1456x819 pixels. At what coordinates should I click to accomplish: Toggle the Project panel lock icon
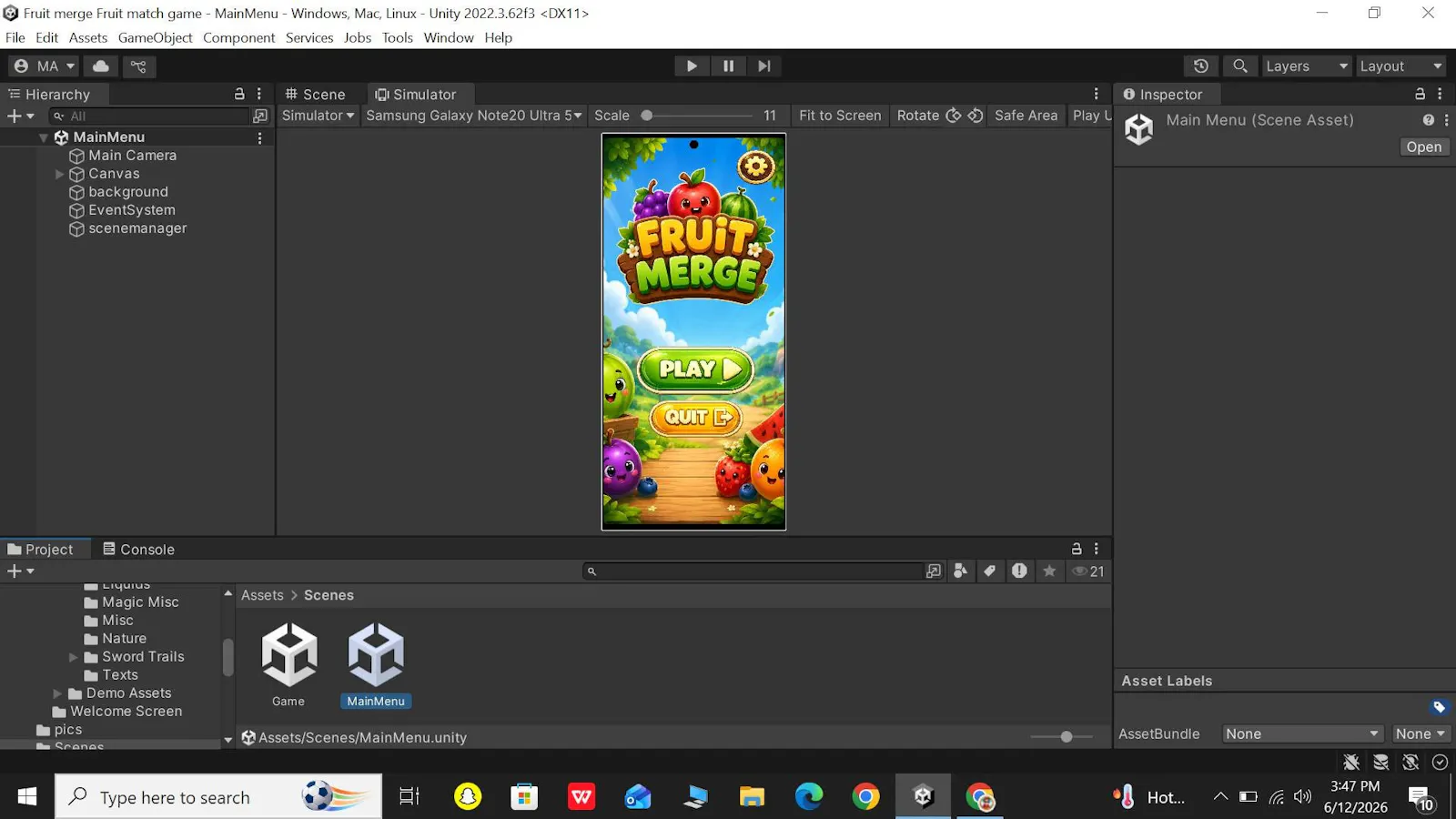coord(1077,549)
